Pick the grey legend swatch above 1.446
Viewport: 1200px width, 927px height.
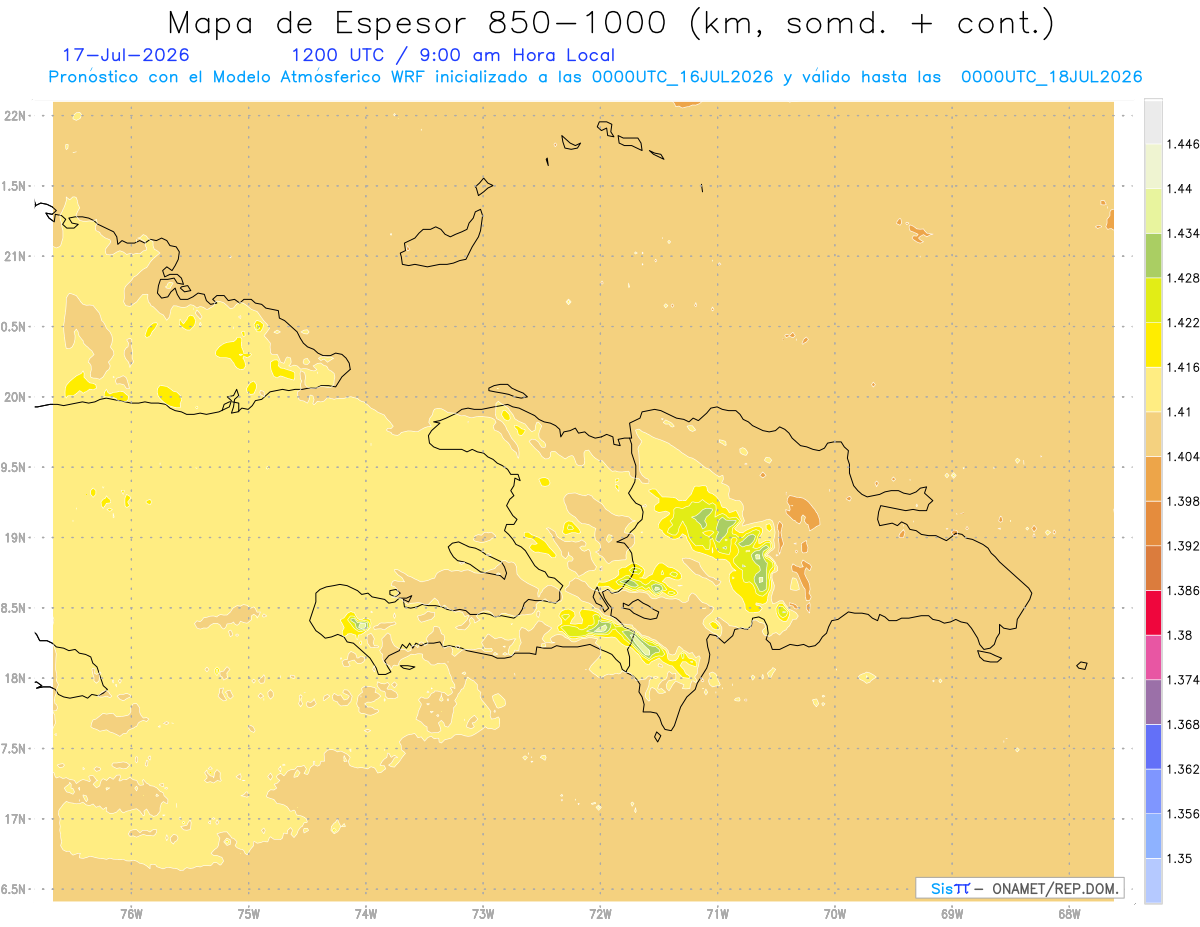point(1153,121)
